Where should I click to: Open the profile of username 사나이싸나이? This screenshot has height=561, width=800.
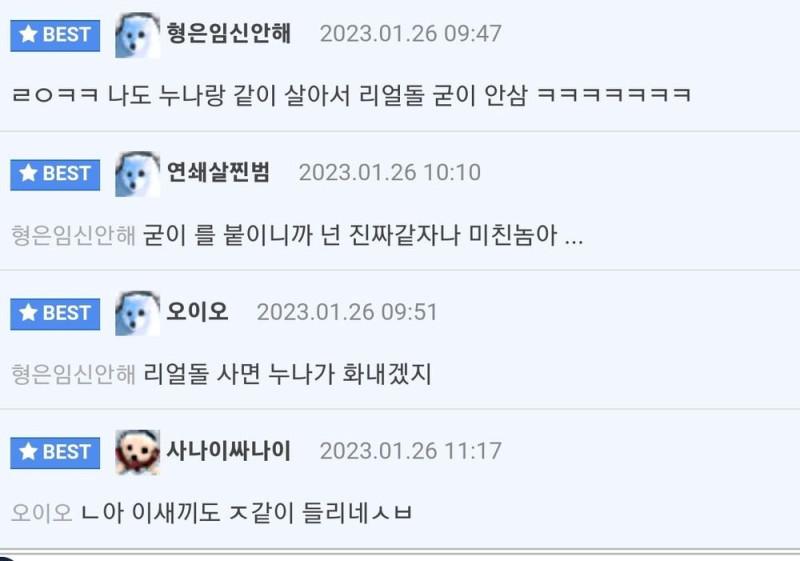click(229, 451)
